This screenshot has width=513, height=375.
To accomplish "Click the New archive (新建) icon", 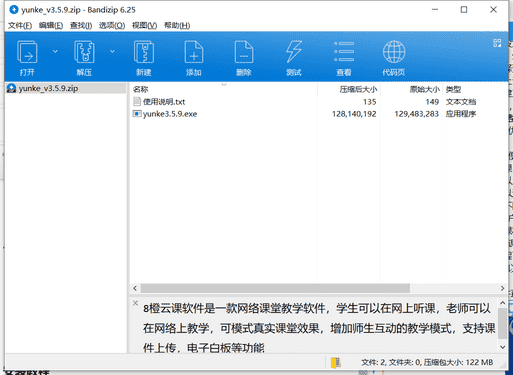I will 144,52.
